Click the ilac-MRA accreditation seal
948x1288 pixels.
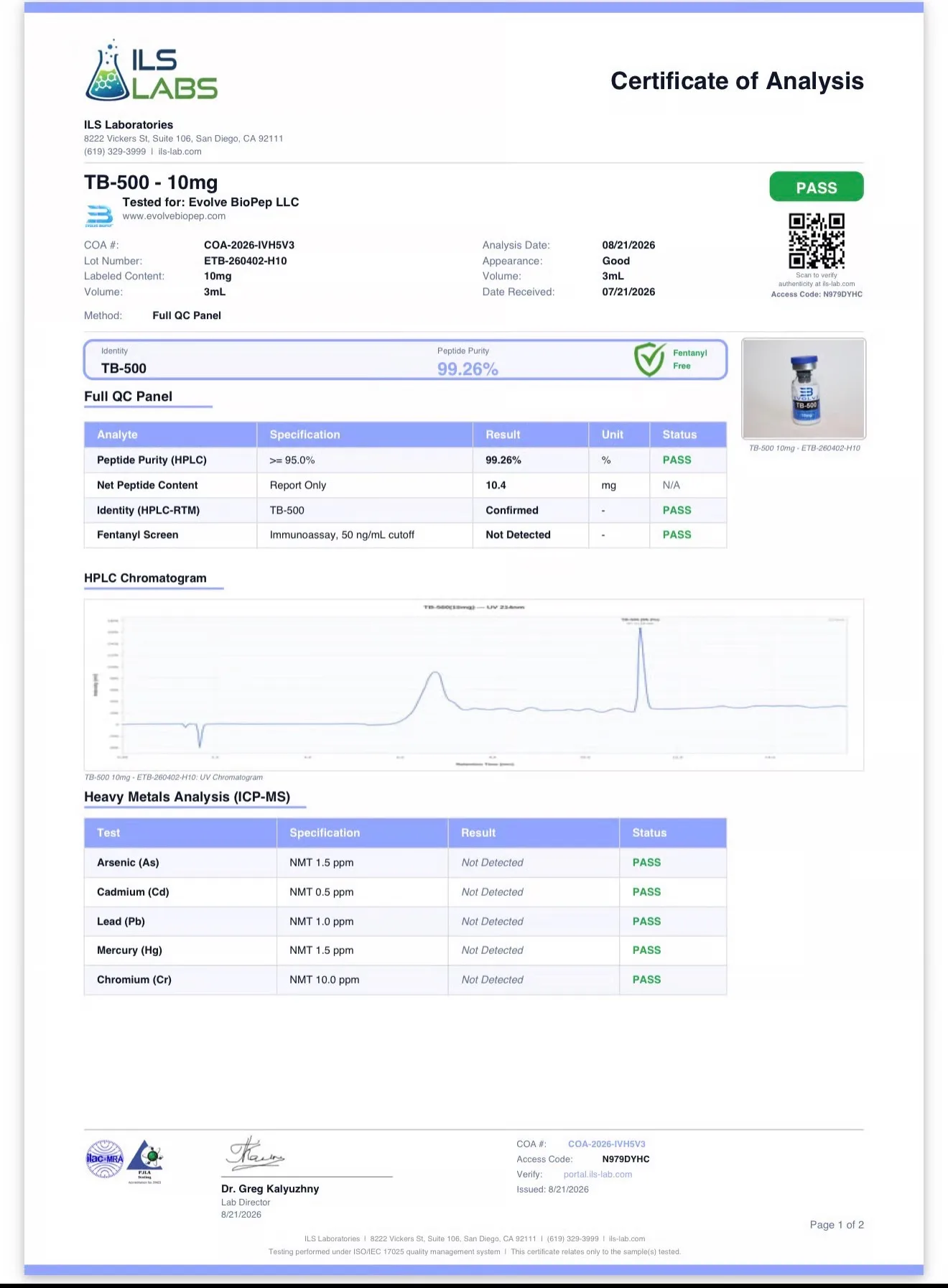point(105,1159)
